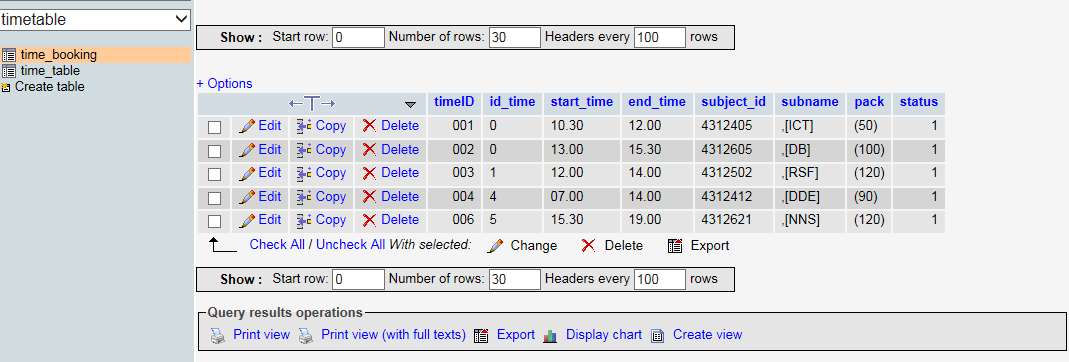This screenshot has width=1069, height=362.
Task: Click the pencil Edit icon for row 001
Action: point(247,126)
